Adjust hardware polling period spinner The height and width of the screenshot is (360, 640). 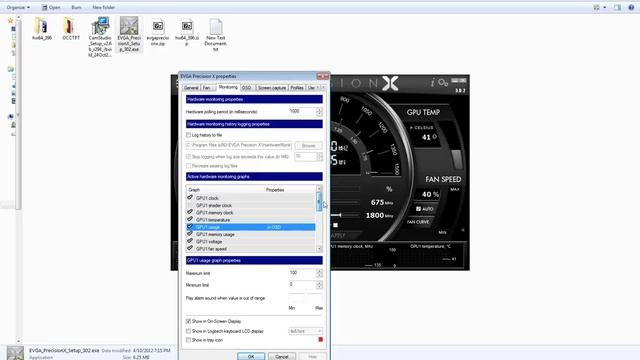(x=319, y=111)
